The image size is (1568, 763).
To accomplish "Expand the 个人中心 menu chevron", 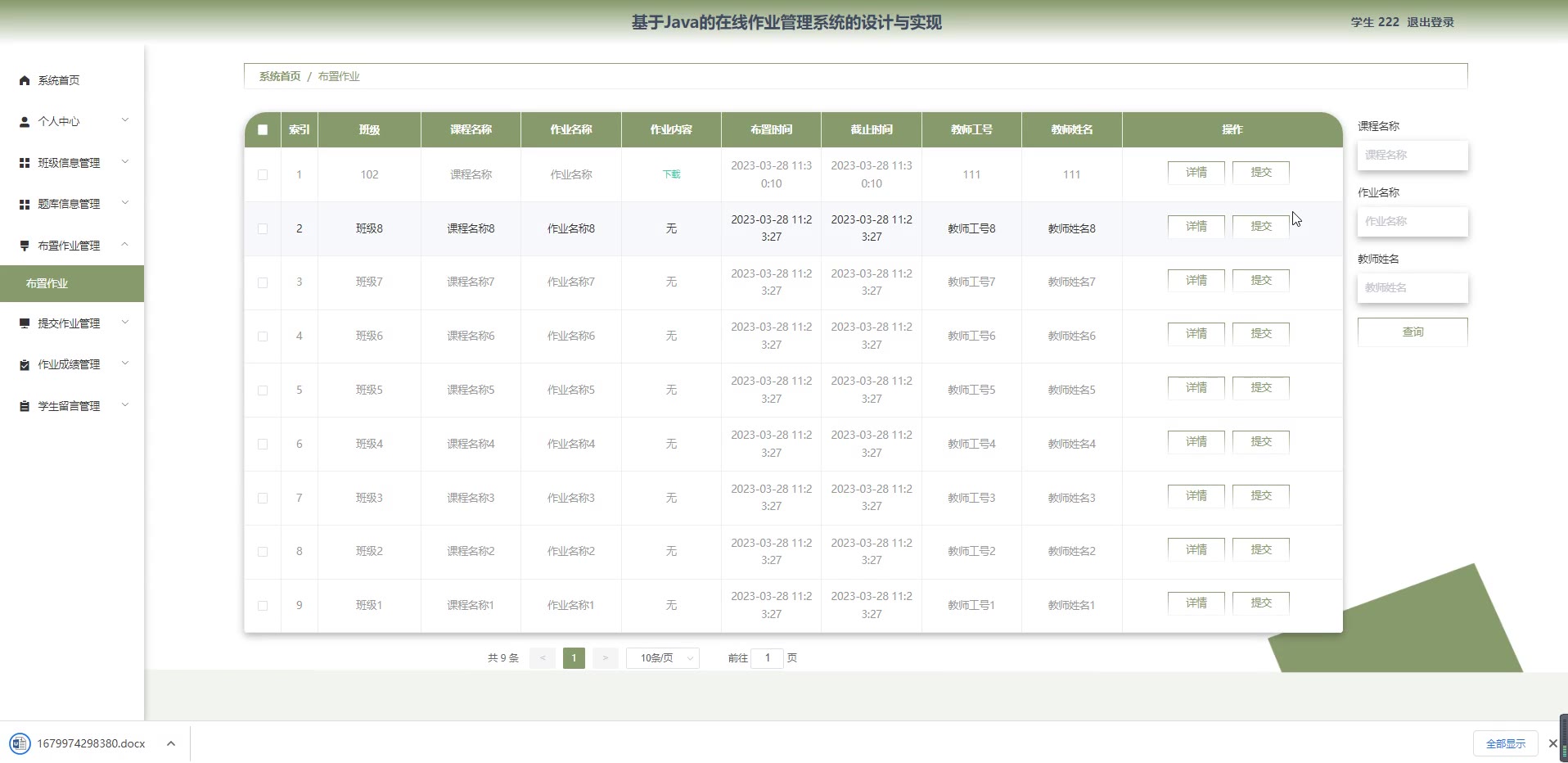I will pyautogui.click(x=125, y=120).
